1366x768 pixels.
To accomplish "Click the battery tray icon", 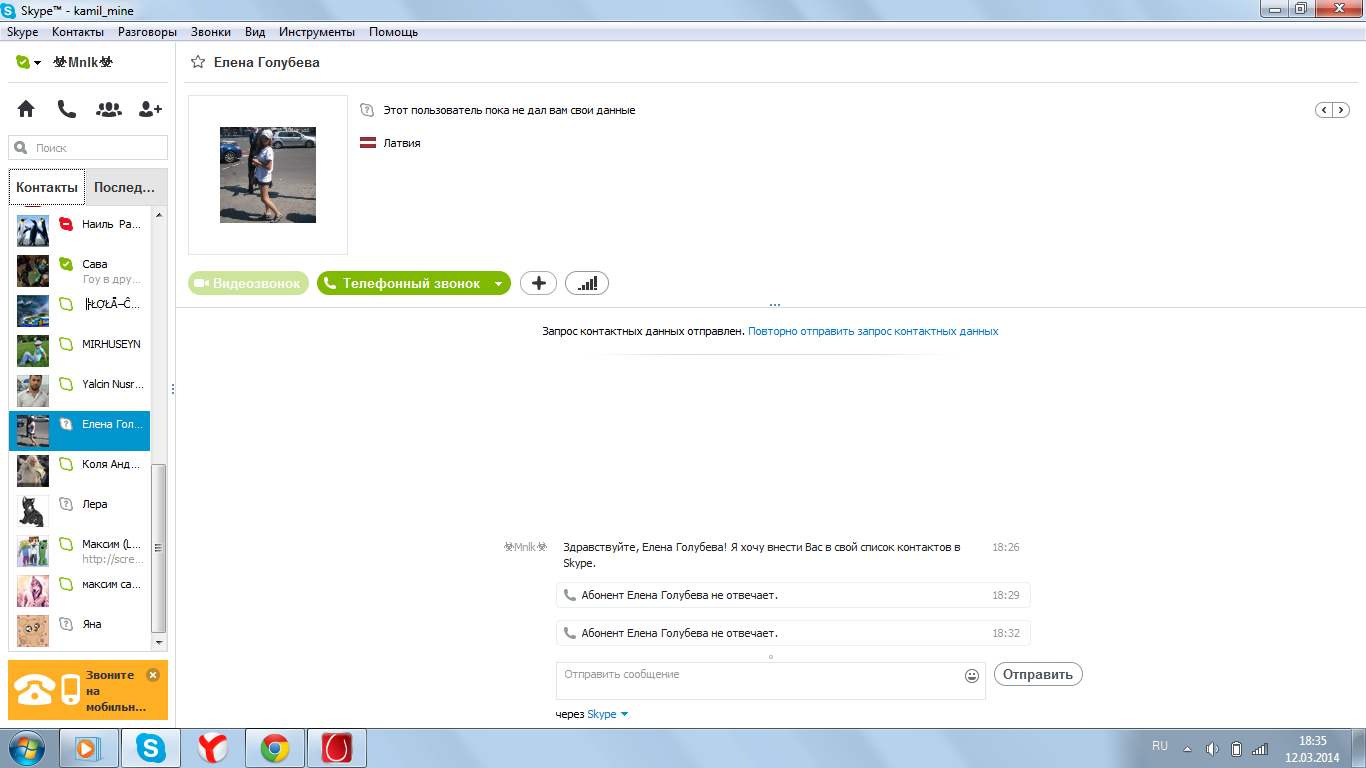I will click(1237, 748).
